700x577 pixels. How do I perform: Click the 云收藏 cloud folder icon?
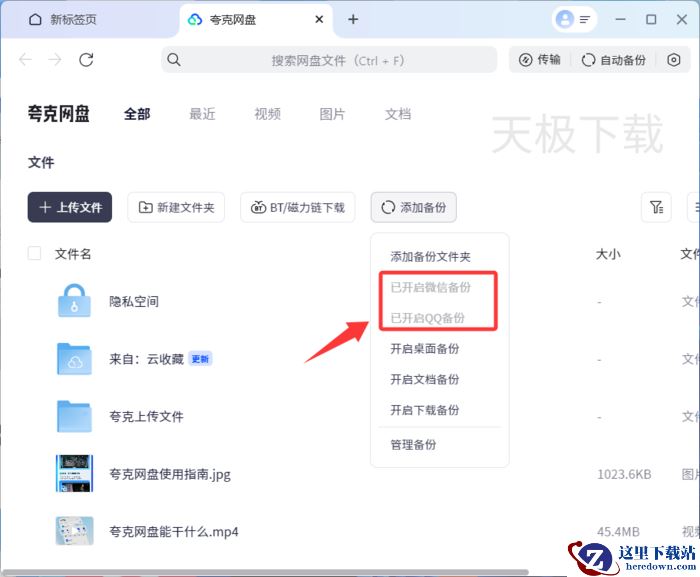point(75,359)
